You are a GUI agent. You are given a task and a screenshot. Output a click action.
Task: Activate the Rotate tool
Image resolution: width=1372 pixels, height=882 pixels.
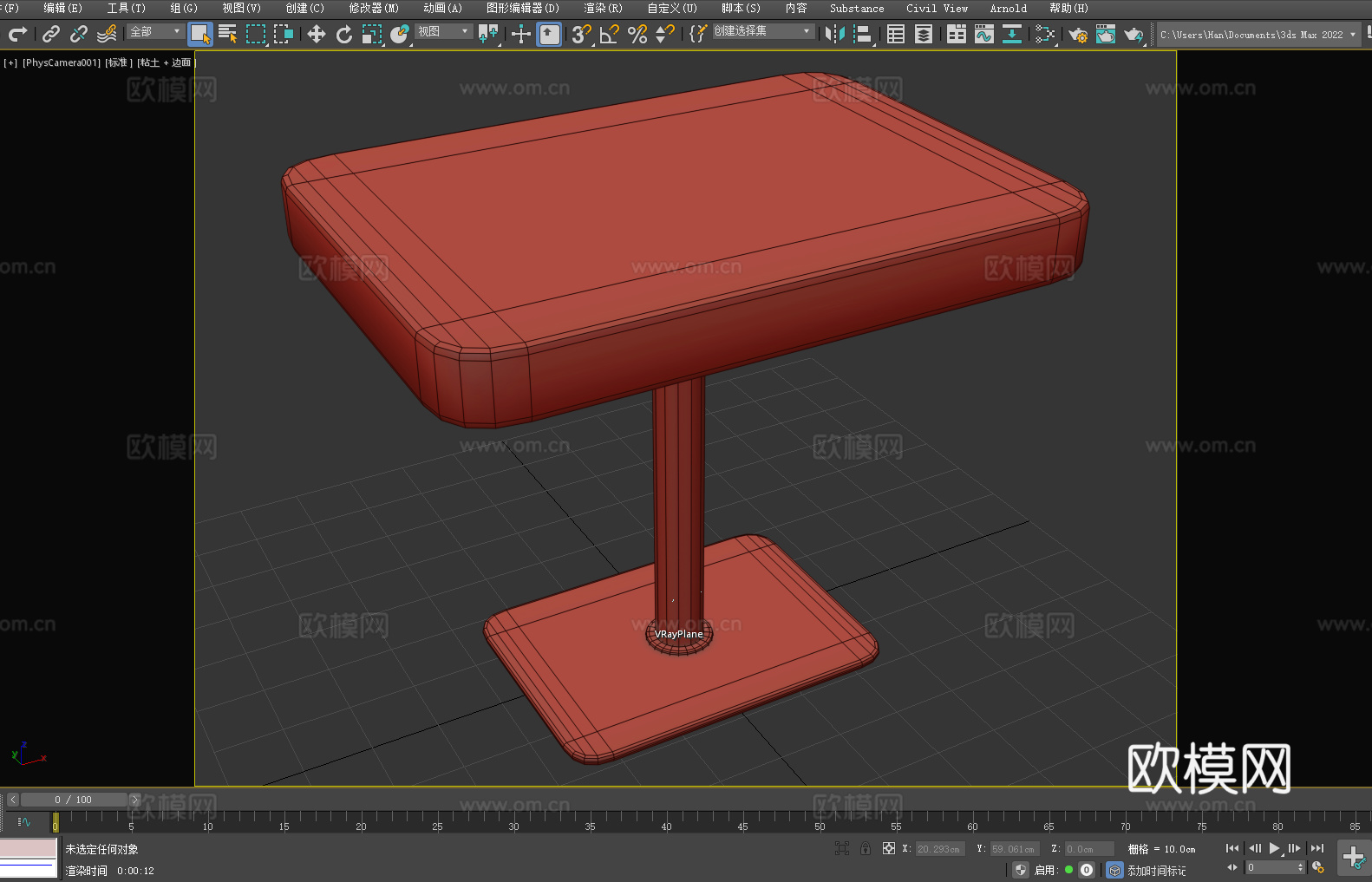pos(344,34)
